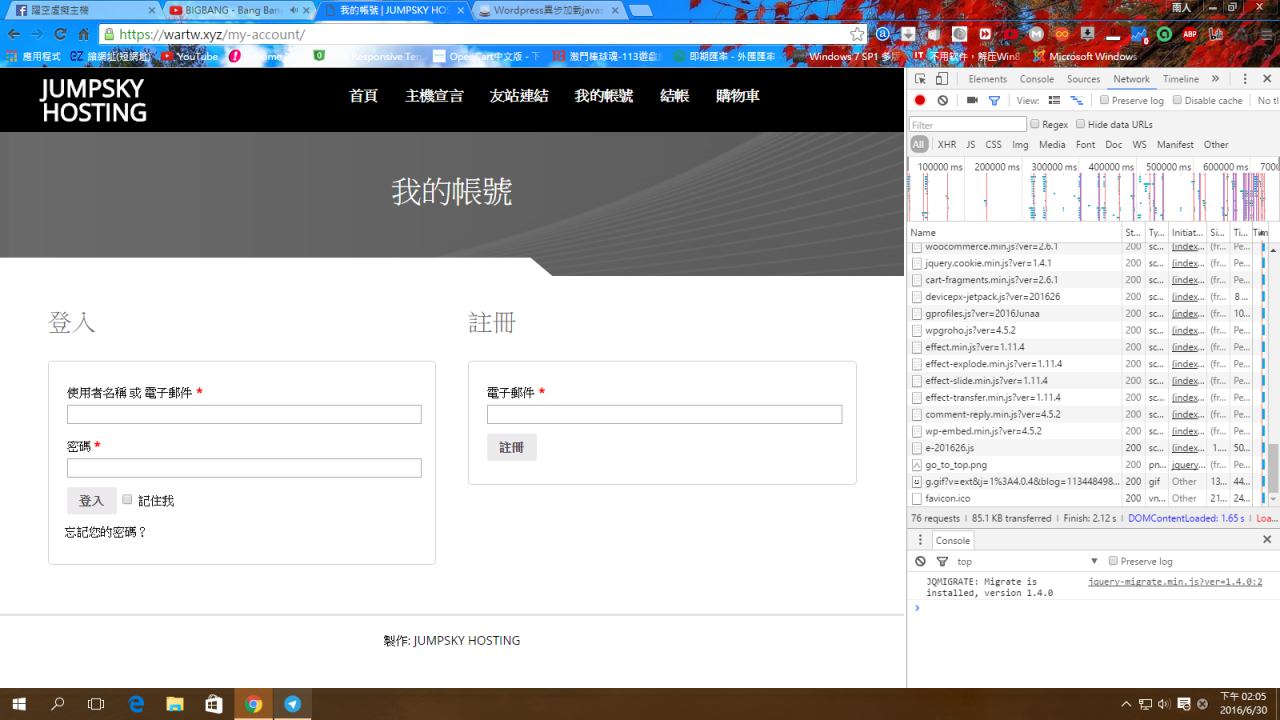Image resolution: width=1280 pixels, height=720 pixels.
Task: Clear the Network log
Action: click(x=942, y=100)
